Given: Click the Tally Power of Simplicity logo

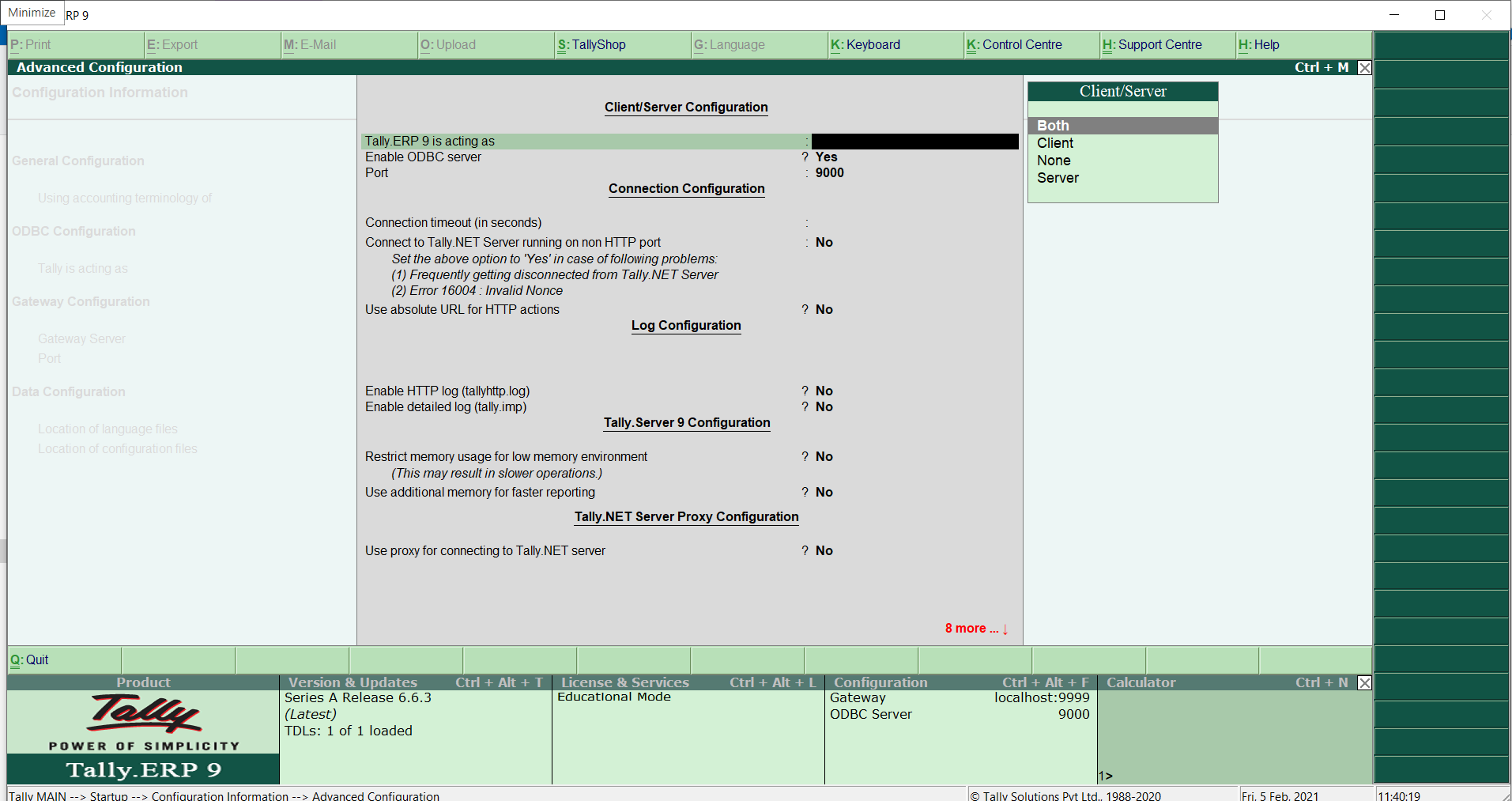Looking at the screenshot, I should pyautogui.click(x=144, y=722).
